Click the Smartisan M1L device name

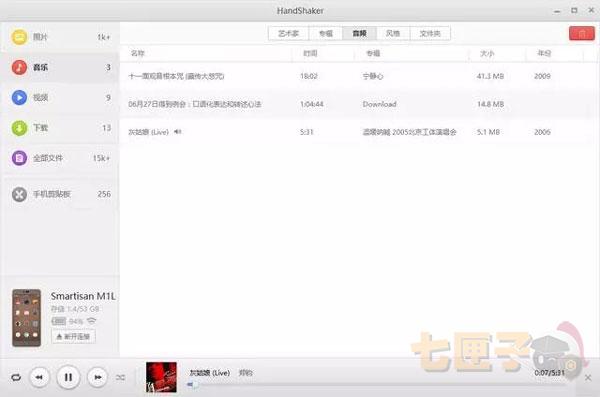tap(83, 296)
